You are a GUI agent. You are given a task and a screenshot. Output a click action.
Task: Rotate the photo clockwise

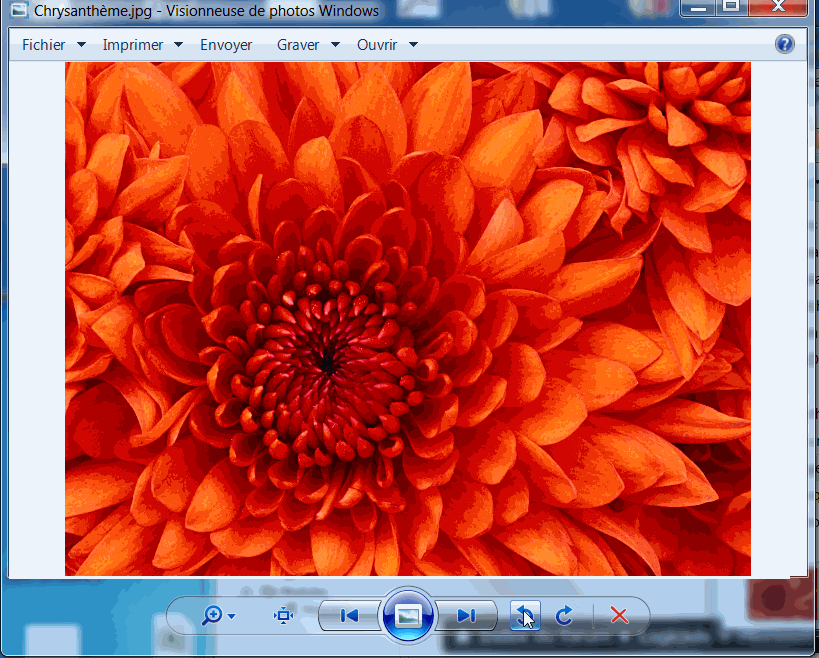pyautogui.click(x=564, y=616)
